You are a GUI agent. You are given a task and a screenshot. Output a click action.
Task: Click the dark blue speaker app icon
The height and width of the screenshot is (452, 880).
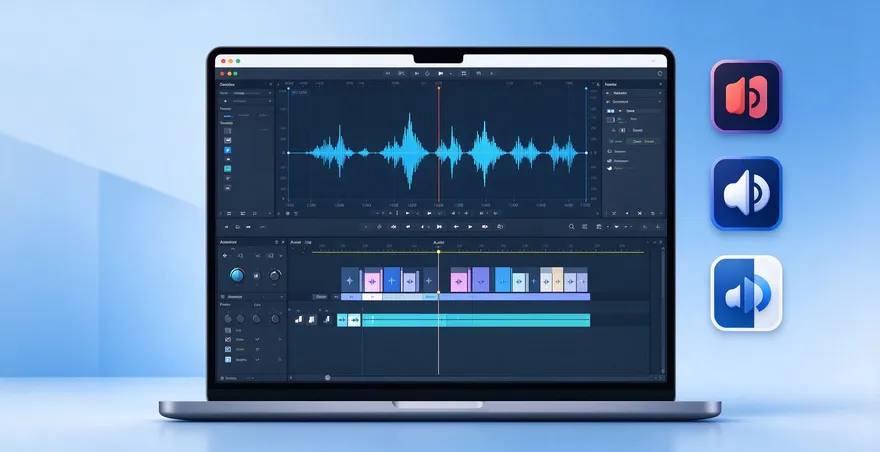point(746,193)
